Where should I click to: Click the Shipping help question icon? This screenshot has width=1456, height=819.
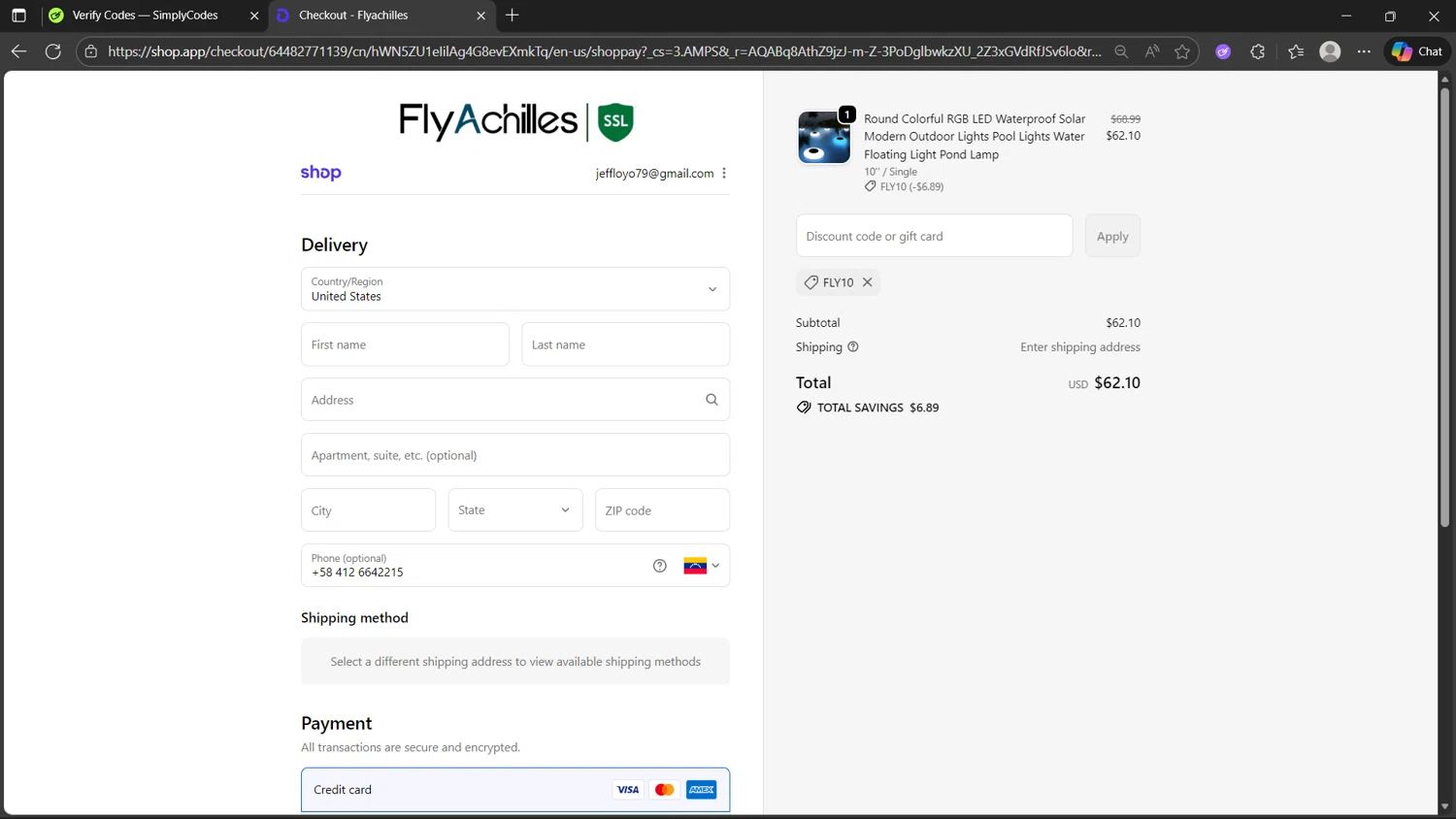tap(853, 346)
